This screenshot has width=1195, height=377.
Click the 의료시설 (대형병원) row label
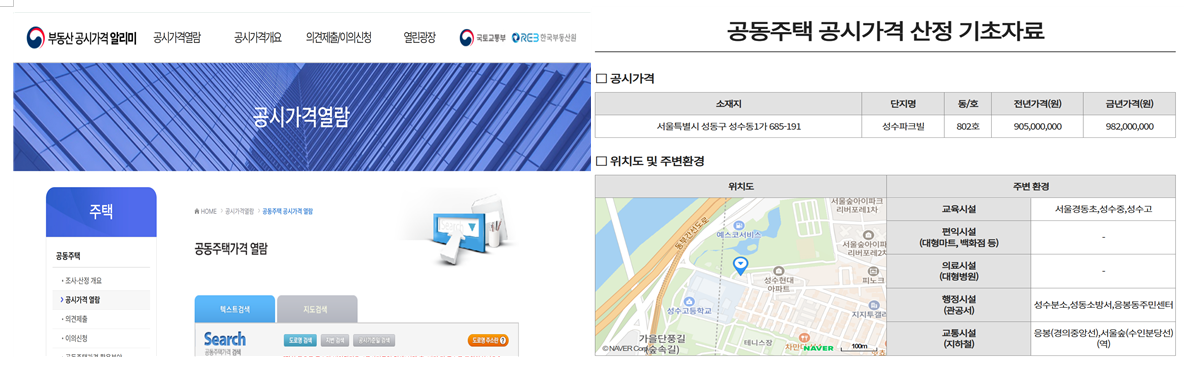coord(960,271)
